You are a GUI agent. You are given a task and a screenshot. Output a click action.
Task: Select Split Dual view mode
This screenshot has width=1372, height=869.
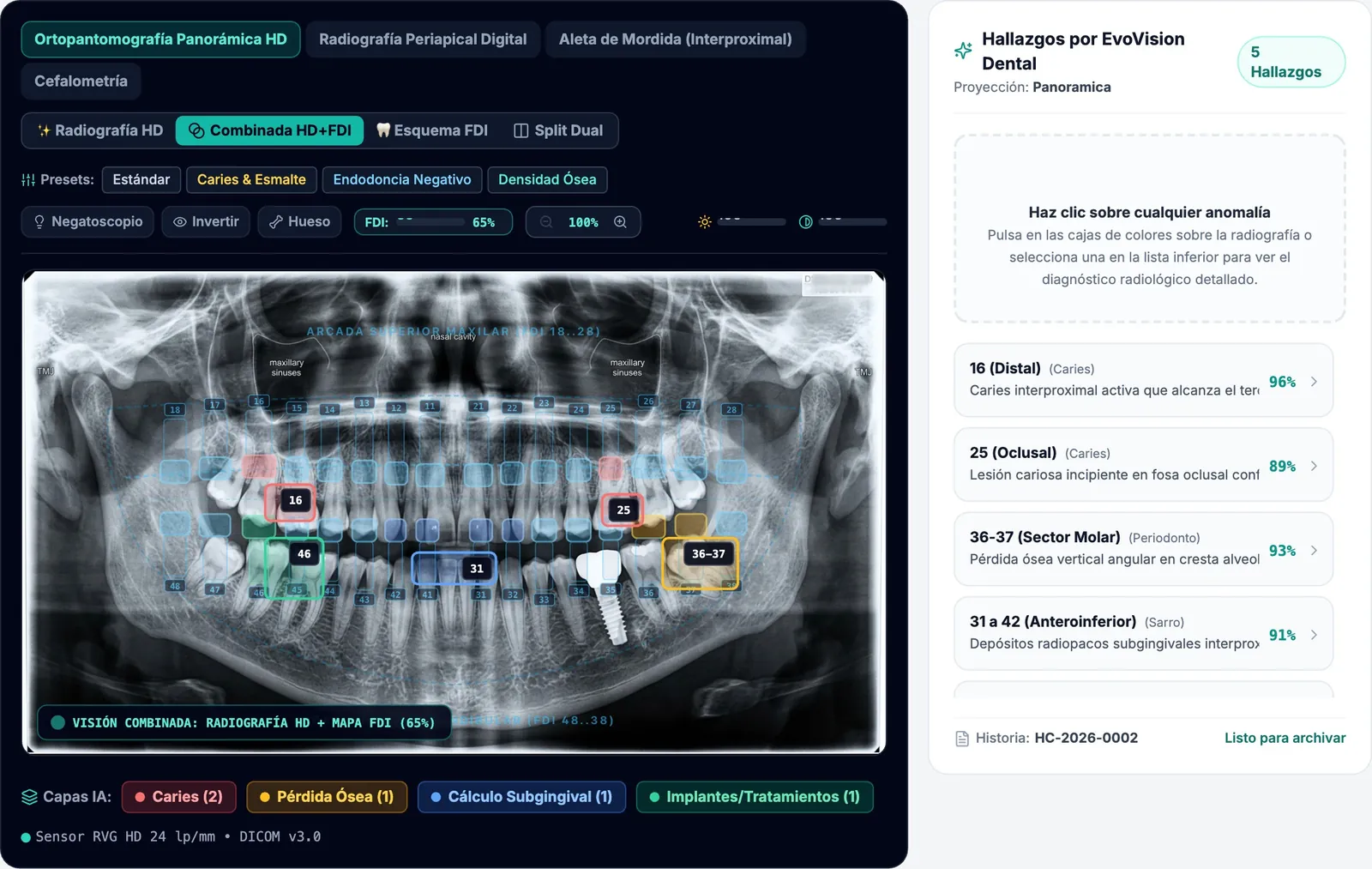pyautogui.click(x=558, y=130)
